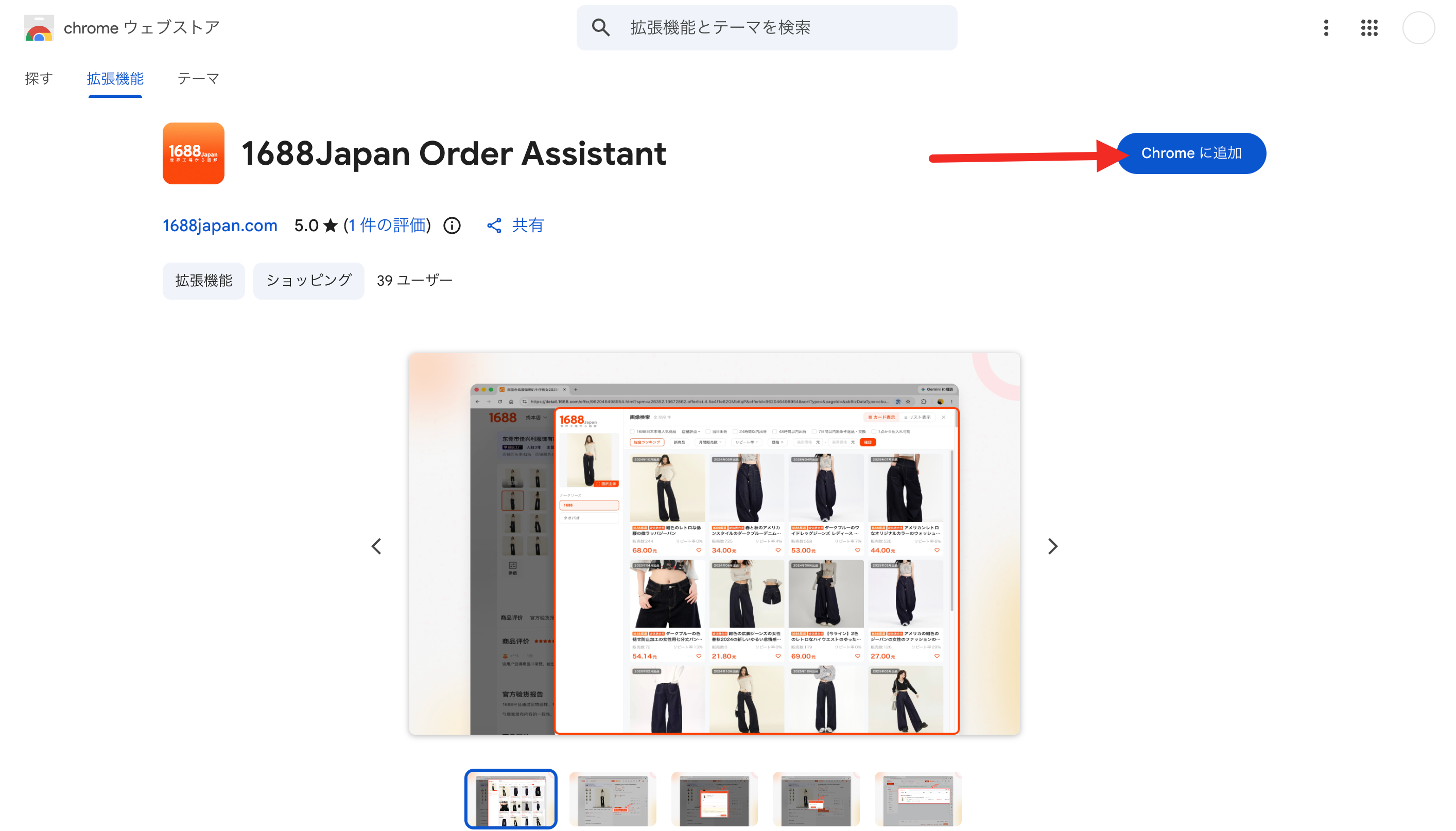Focus the 拡張機能とテーマを検索 search field
The image size is (1456, 831).
pos(767,27)
